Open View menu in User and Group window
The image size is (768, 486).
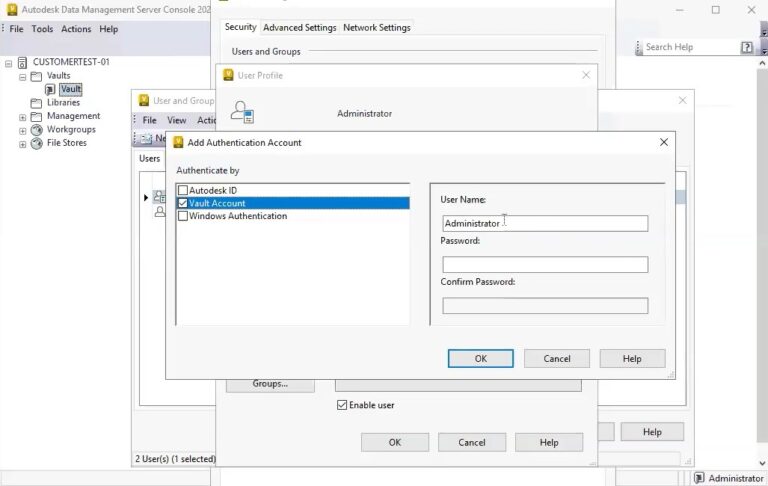(176, 120)
